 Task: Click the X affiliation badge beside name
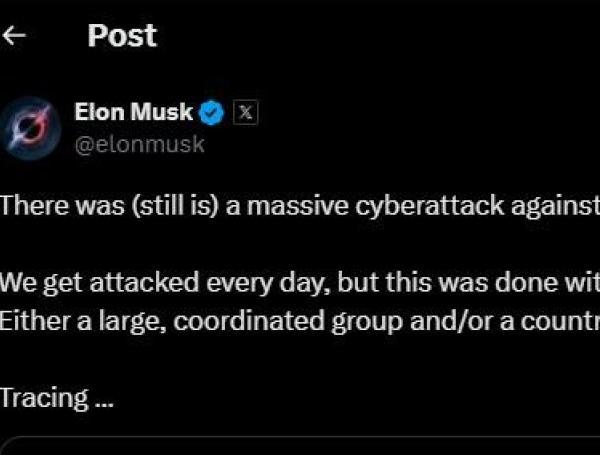click(x=245, y=112)
